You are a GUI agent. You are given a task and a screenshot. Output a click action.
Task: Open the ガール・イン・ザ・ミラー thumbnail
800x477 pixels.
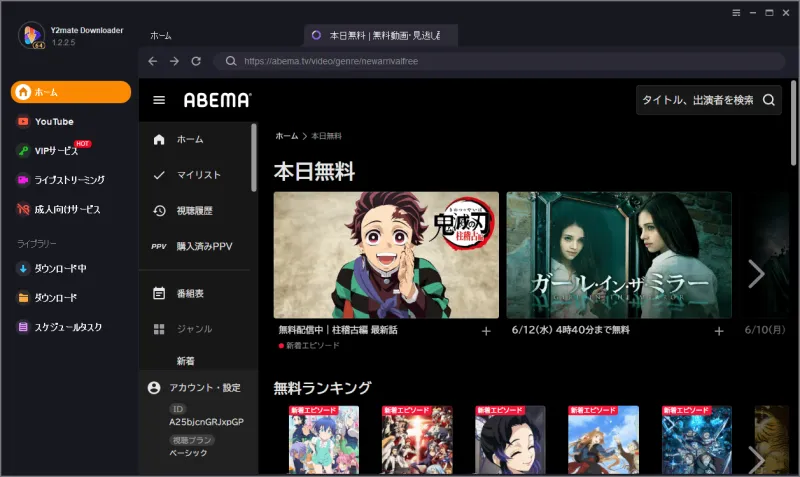[x=619, y=255]
